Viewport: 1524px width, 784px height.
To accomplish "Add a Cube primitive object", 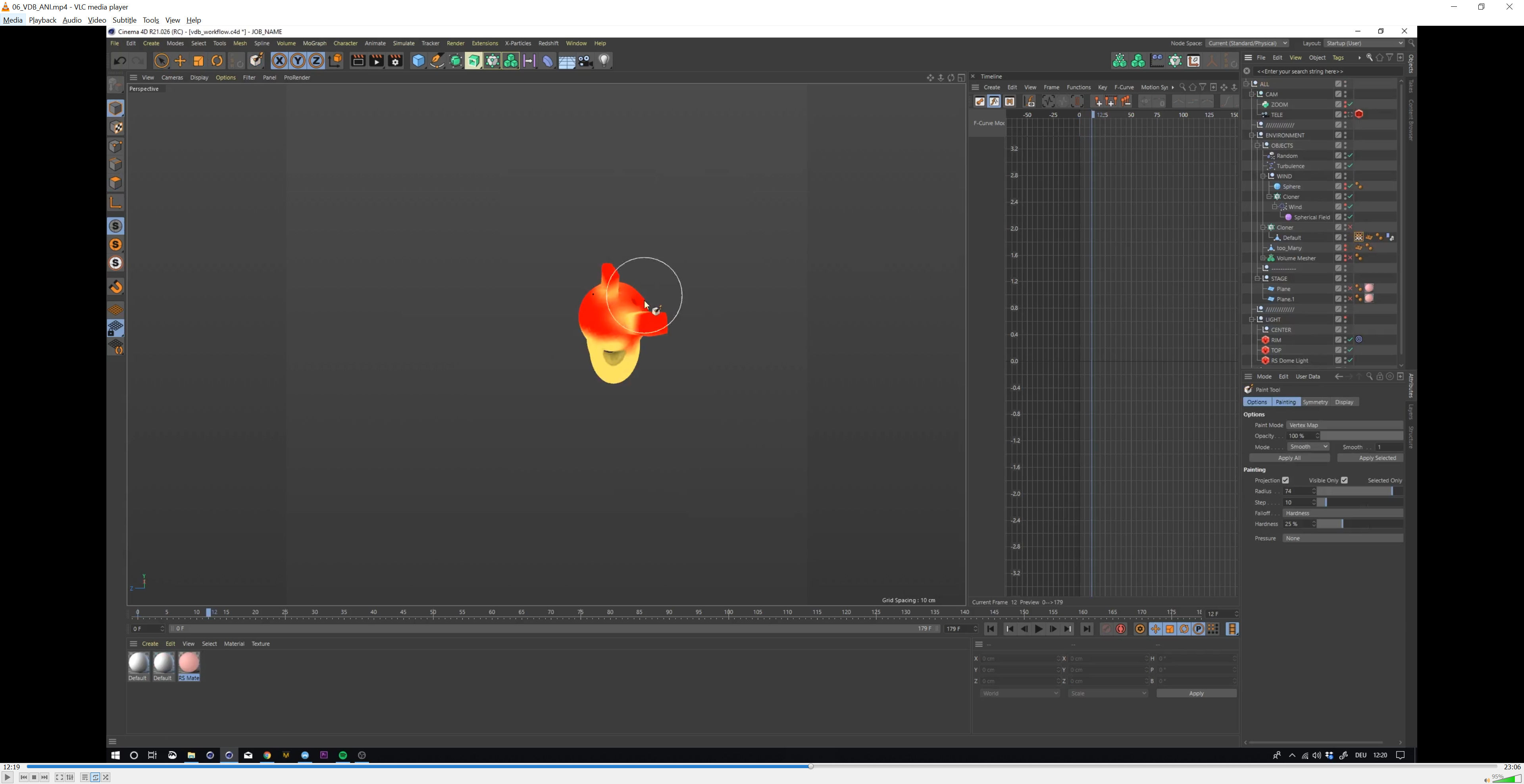I will (418, 61).
